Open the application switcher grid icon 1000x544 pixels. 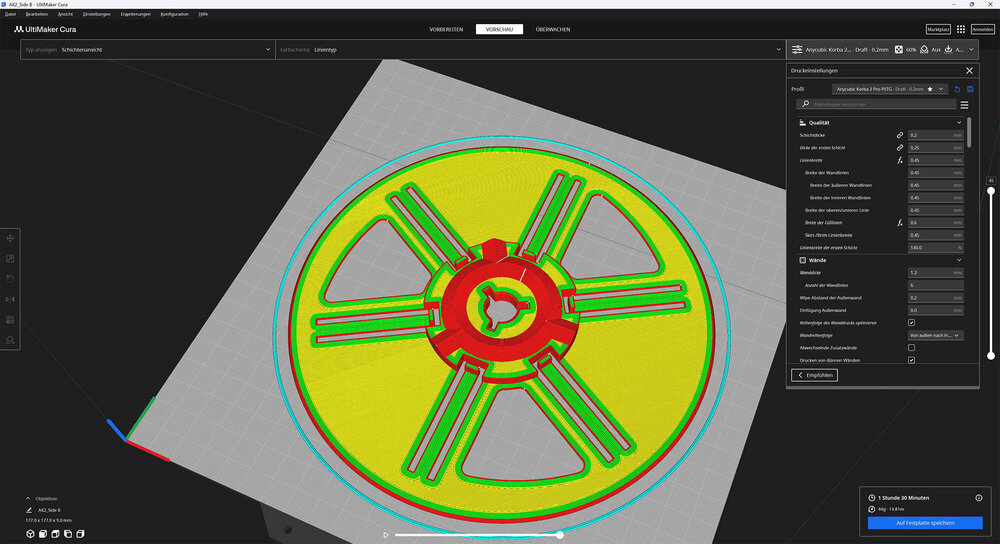961,30
